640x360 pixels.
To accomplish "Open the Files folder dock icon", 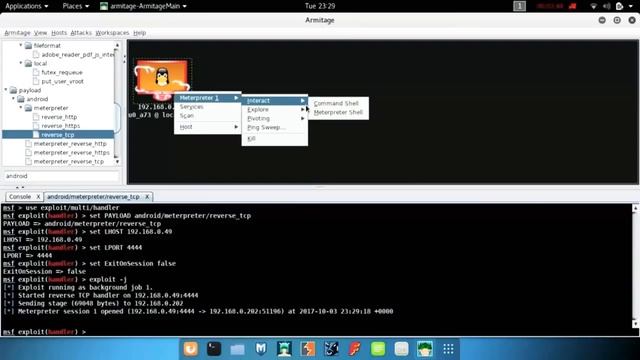I will click(x=237, y=349).
